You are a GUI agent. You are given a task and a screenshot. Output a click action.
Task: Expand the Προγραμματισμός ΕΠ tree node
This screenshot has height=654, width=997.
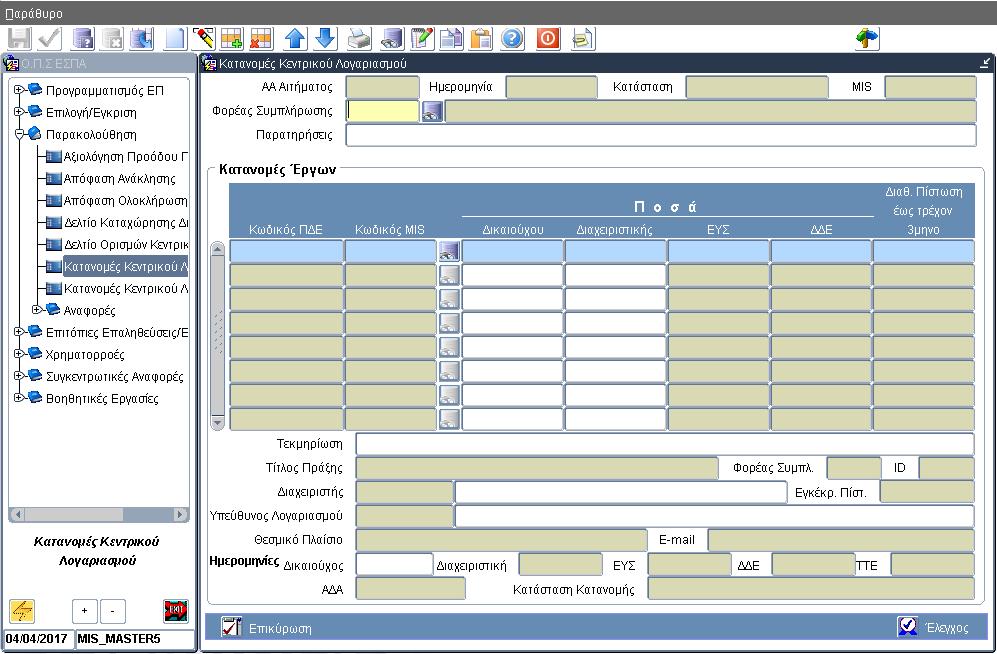[x=18, y=90]
